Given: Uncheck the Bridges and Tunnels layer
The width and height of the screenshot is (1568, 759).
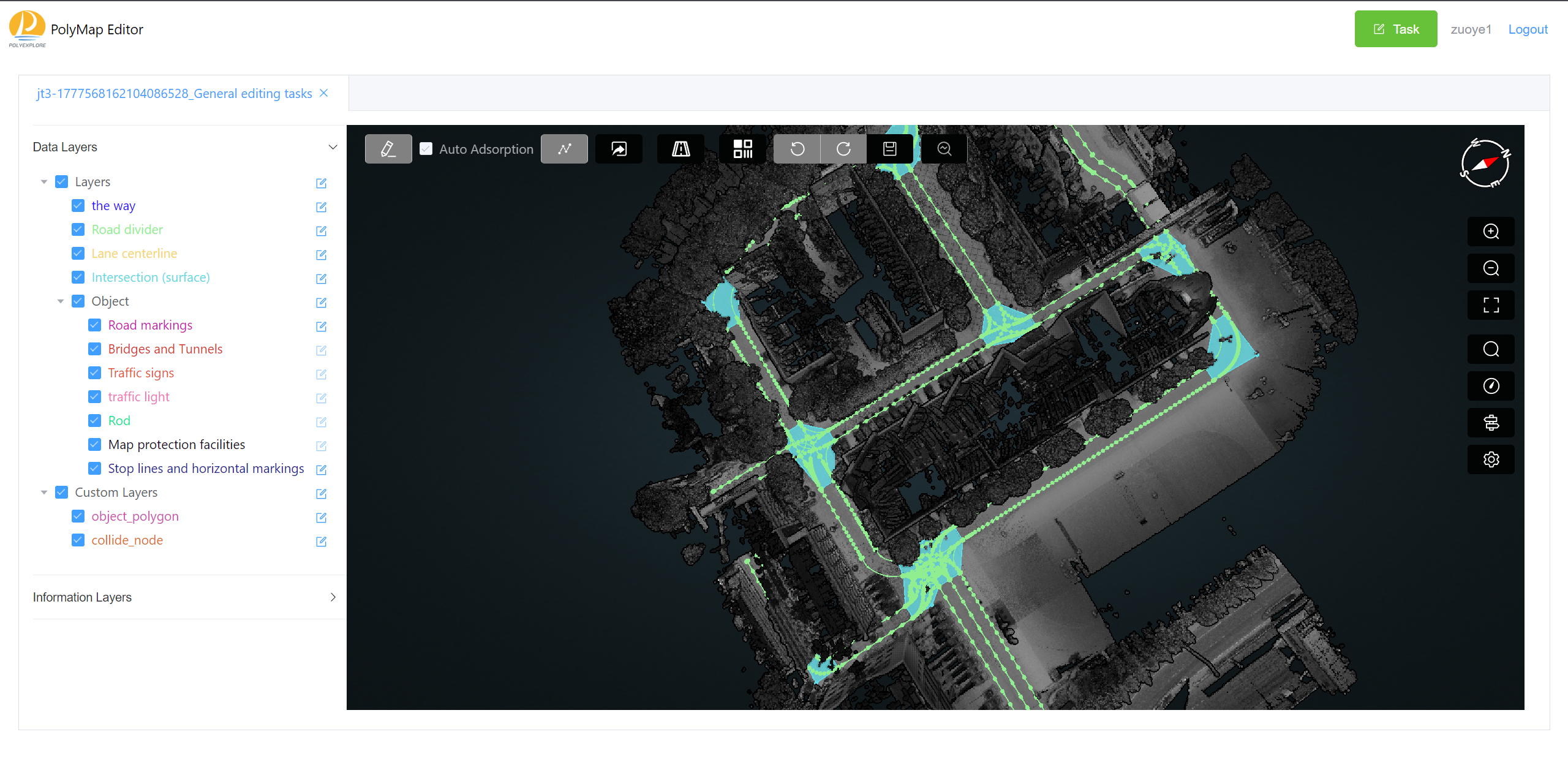Looking at the screenshot, I should pos(95,349).
